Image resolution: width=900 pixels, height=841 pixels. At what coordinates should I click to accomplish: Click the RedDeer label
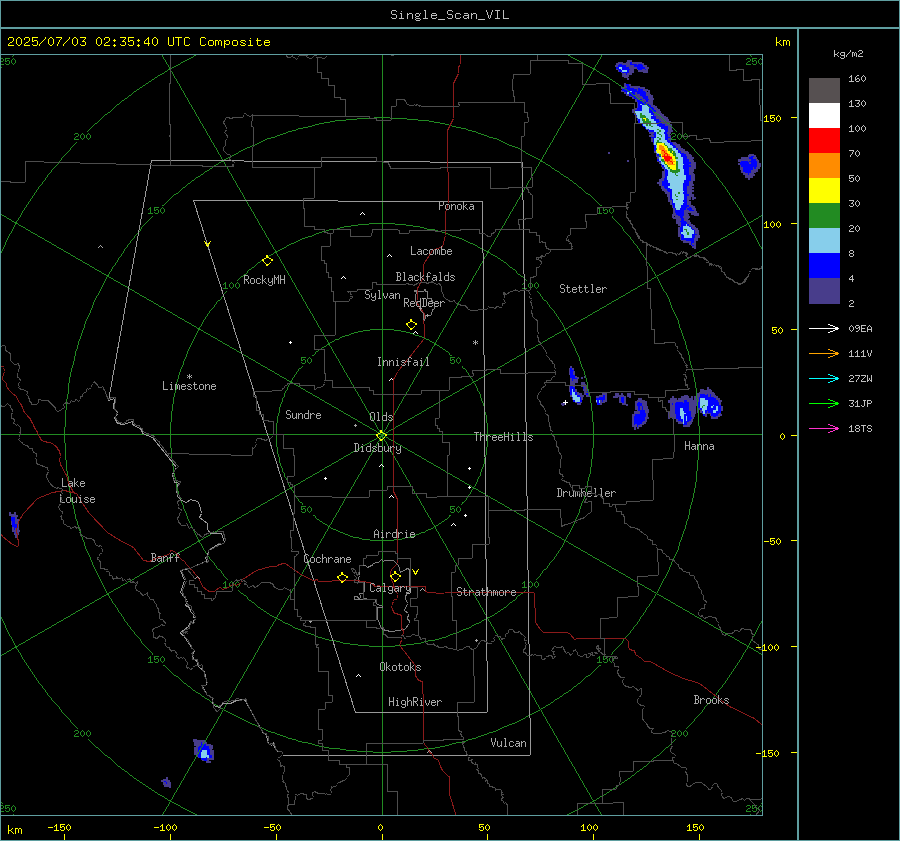point(424,303)
